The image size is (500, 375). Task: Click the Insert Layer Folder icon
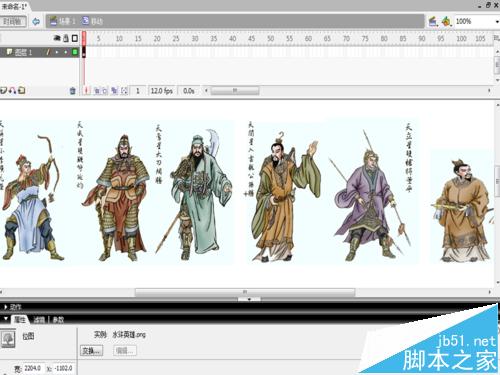pos(22,90)
